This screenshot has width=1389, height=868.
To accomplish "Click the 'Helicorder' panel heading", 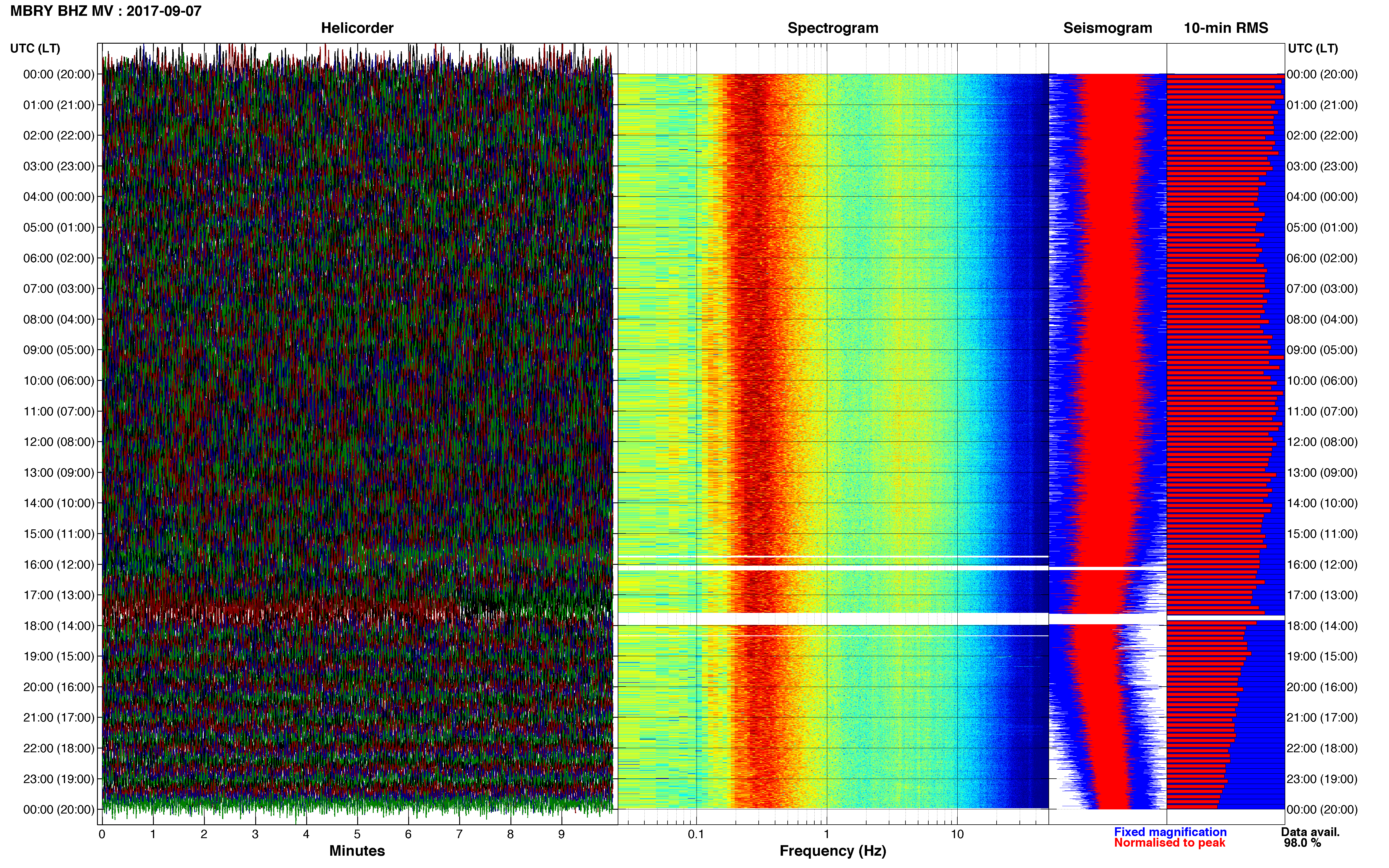I will click(x=357, y=28).
